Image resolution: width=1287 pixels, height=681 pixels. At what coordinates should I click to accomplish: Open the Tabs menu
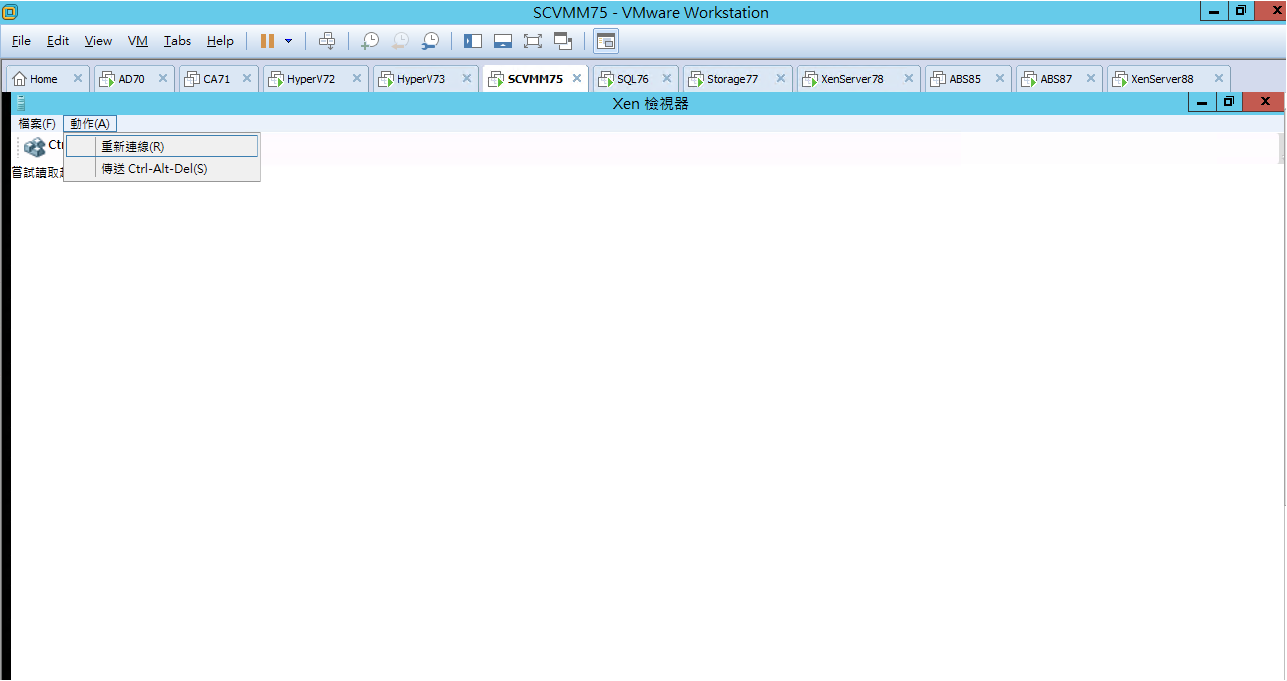177,41
